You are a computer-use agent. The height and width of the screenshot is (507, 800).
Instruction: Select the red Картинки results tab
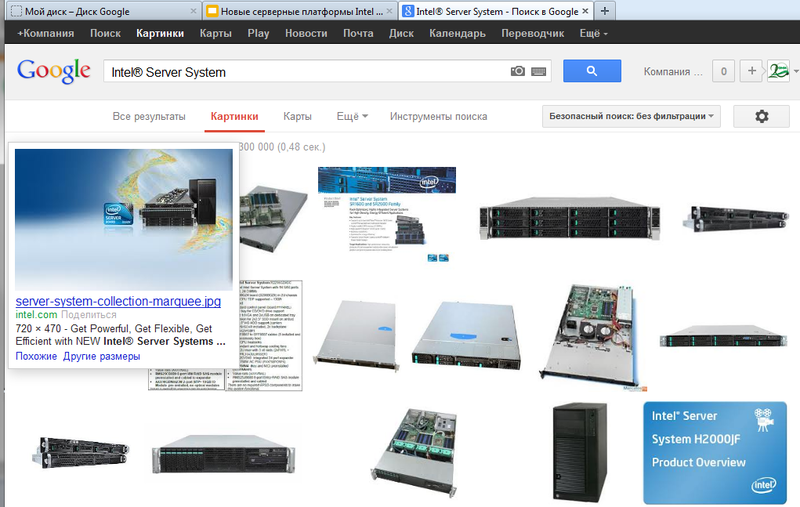[x=234, y=117]
